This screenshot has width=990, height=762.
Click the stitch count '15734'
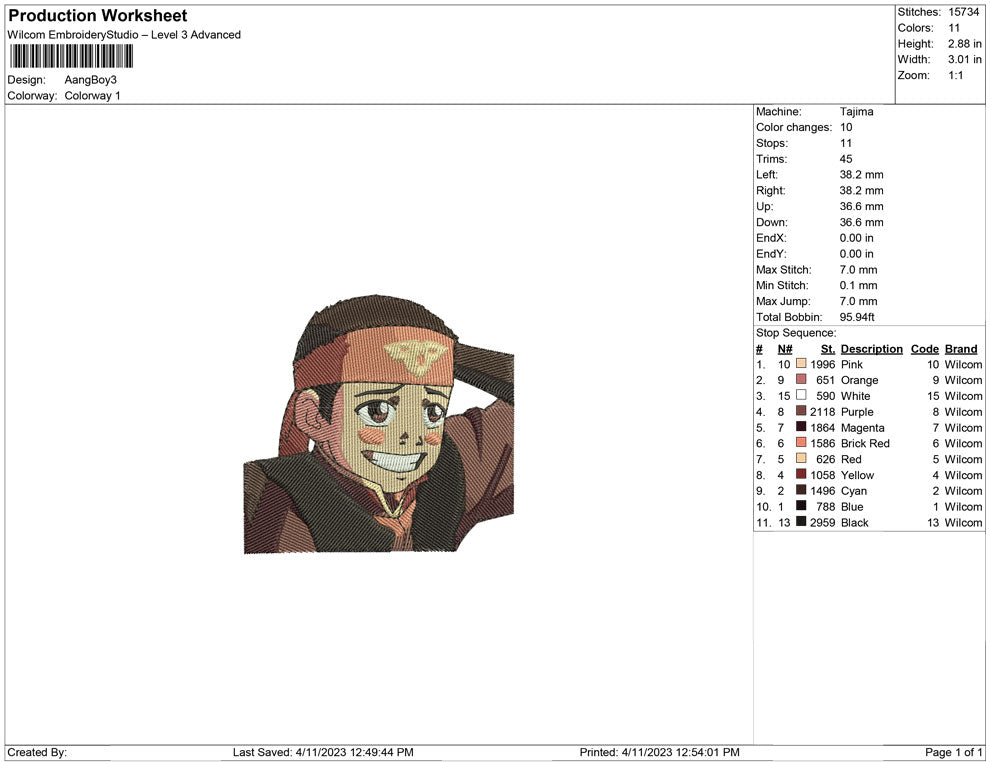click(963, 12)
